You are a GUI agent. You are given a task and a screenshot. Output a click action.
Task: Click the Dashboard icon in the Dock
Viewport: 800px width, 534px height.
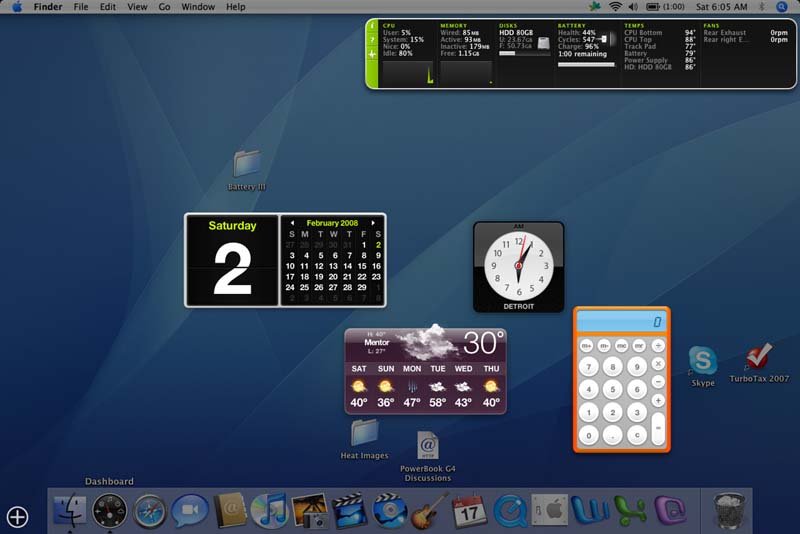110,510
